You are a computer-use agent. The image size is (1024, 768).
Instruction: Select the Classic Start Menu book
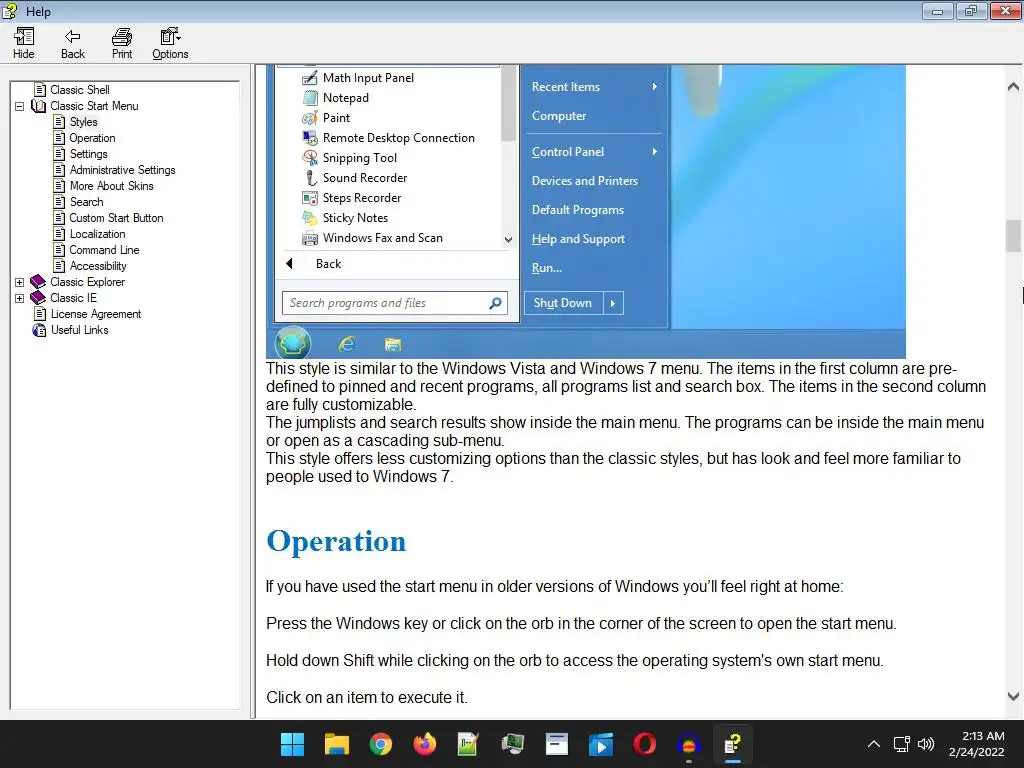(x=94, y=106)
